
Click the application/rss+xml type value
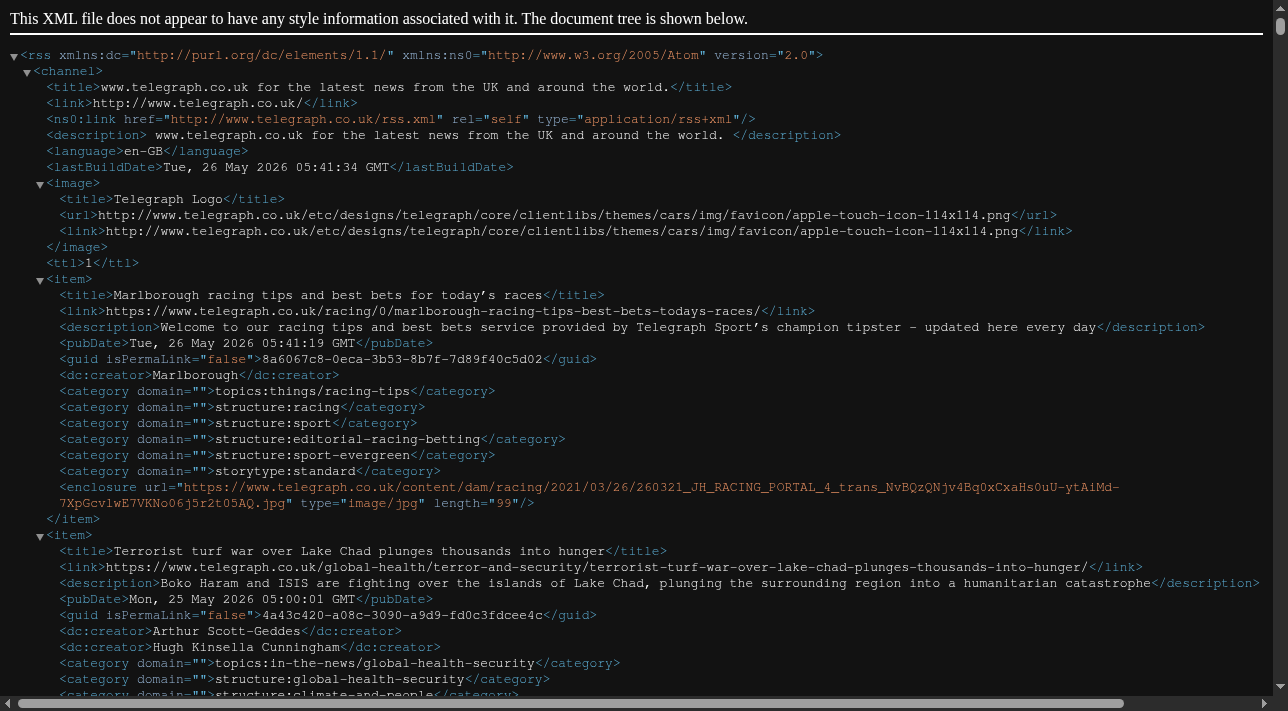pos(658,119)
